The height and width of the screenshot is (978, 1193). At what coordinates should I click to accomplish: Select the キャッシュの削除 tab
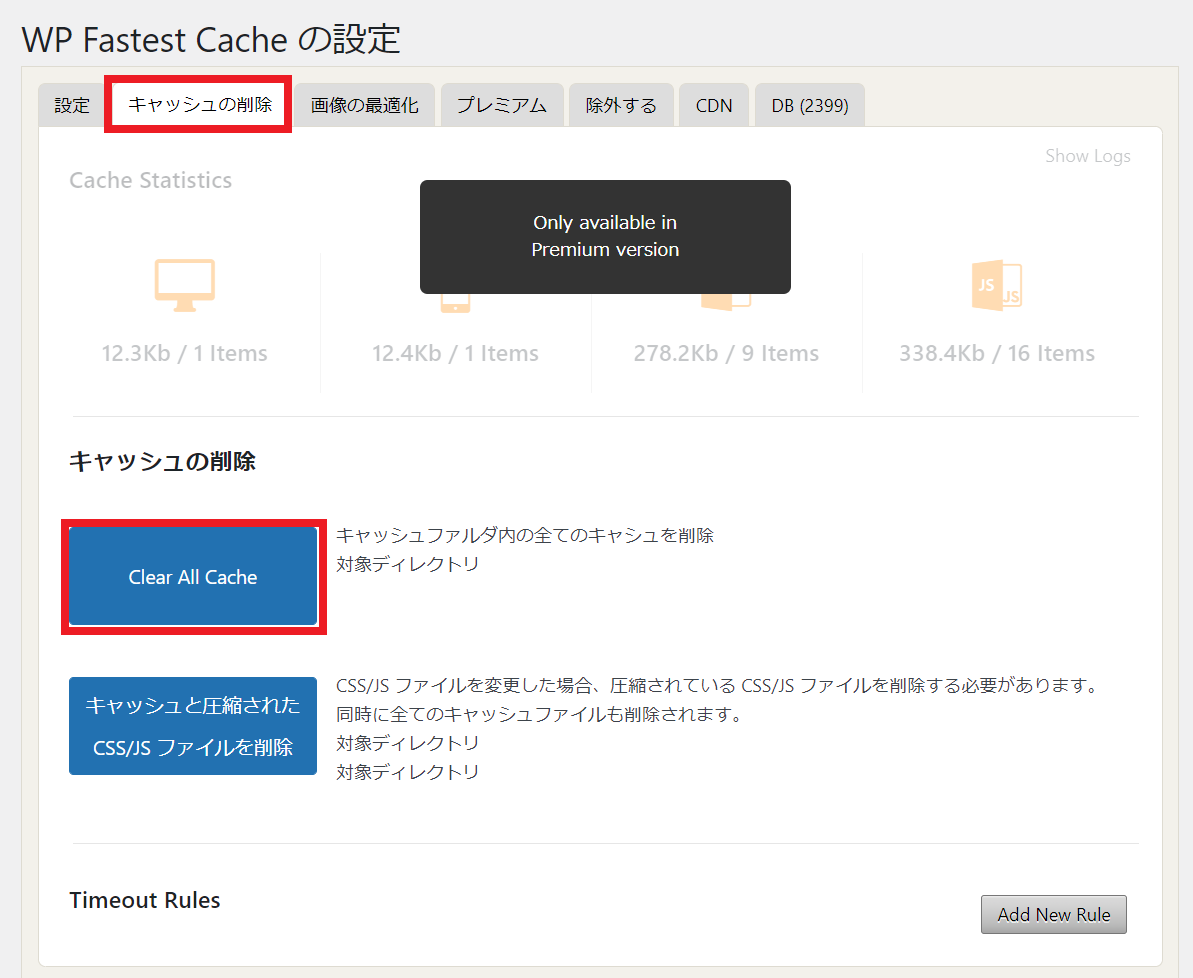pos(199,104)
